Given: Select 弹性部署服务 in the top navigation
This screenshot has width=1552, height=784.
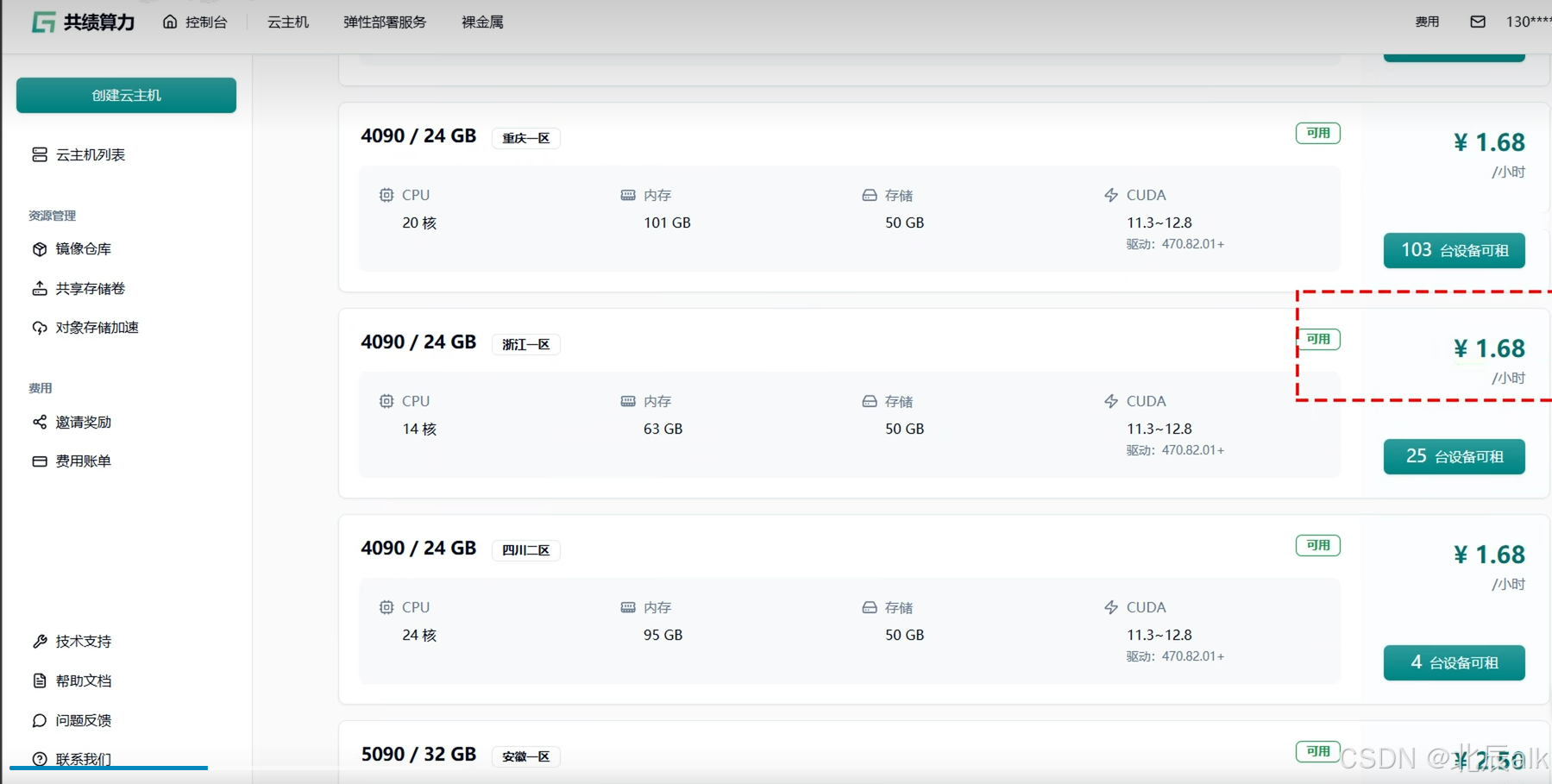Looking at the screenshot, I should [x=384, y=22].
